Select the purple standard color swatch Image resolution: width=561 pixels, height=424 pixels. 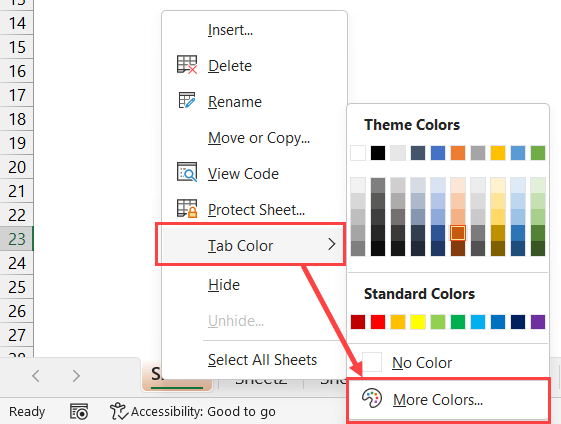tap(538, 322)
